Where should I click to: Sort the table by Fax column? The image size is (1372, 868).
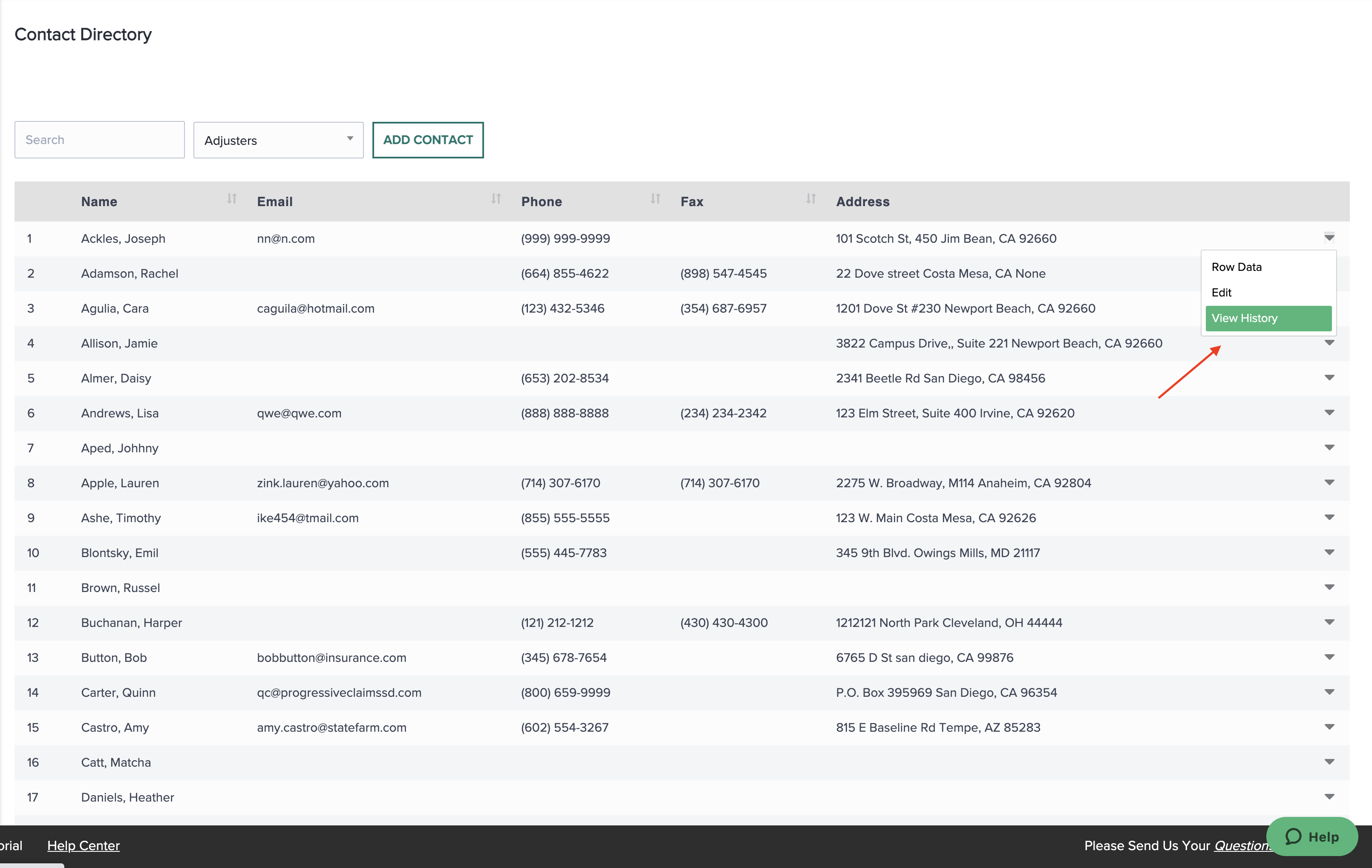[x=811, y=199]
